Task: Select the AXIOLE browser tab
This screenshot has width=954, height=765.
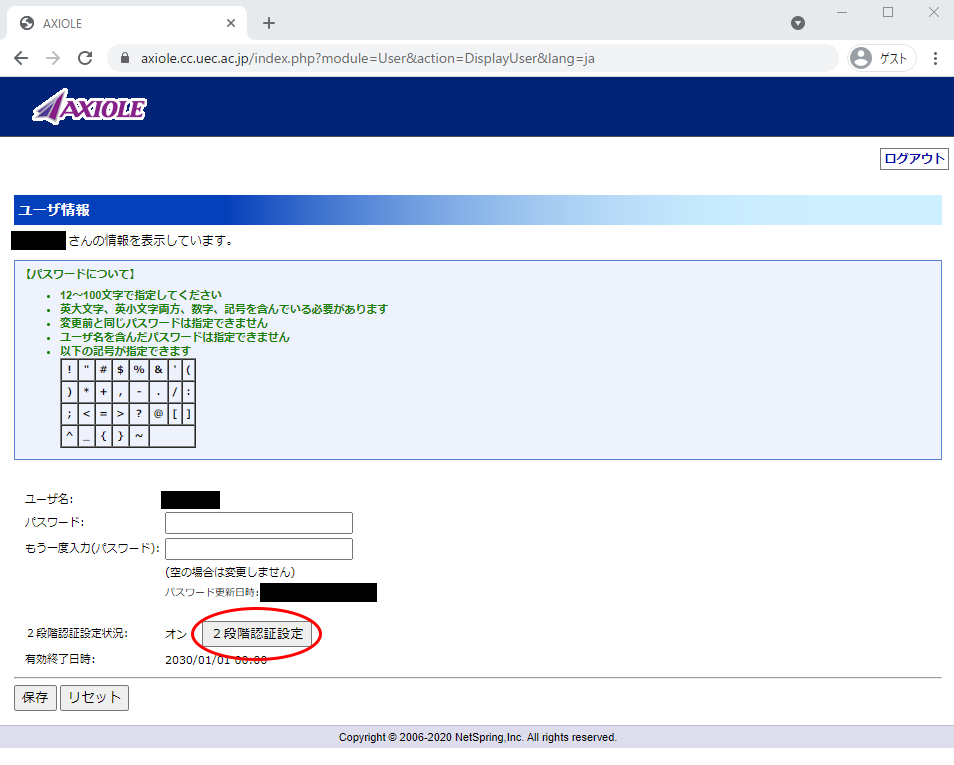Action: click(x=120, y=23)
